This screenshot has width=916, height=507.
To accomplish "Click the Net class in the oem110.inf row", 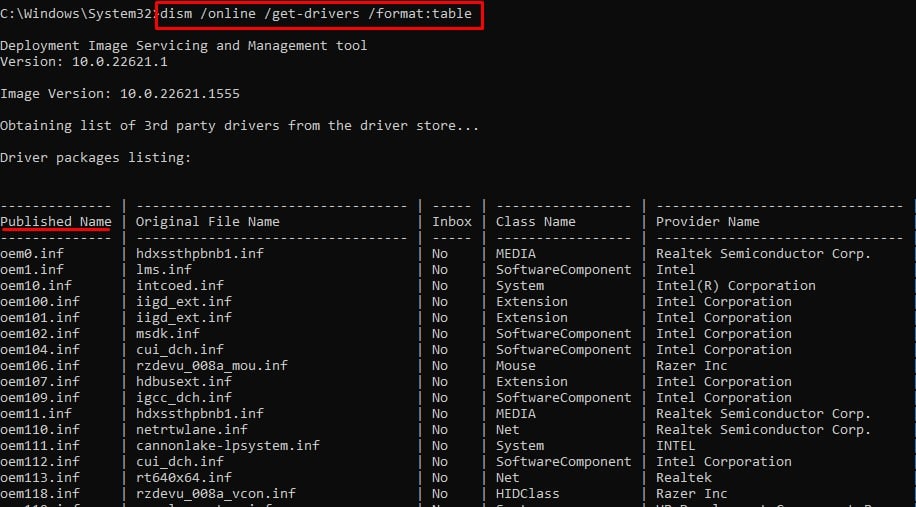I will pos(508,430).
